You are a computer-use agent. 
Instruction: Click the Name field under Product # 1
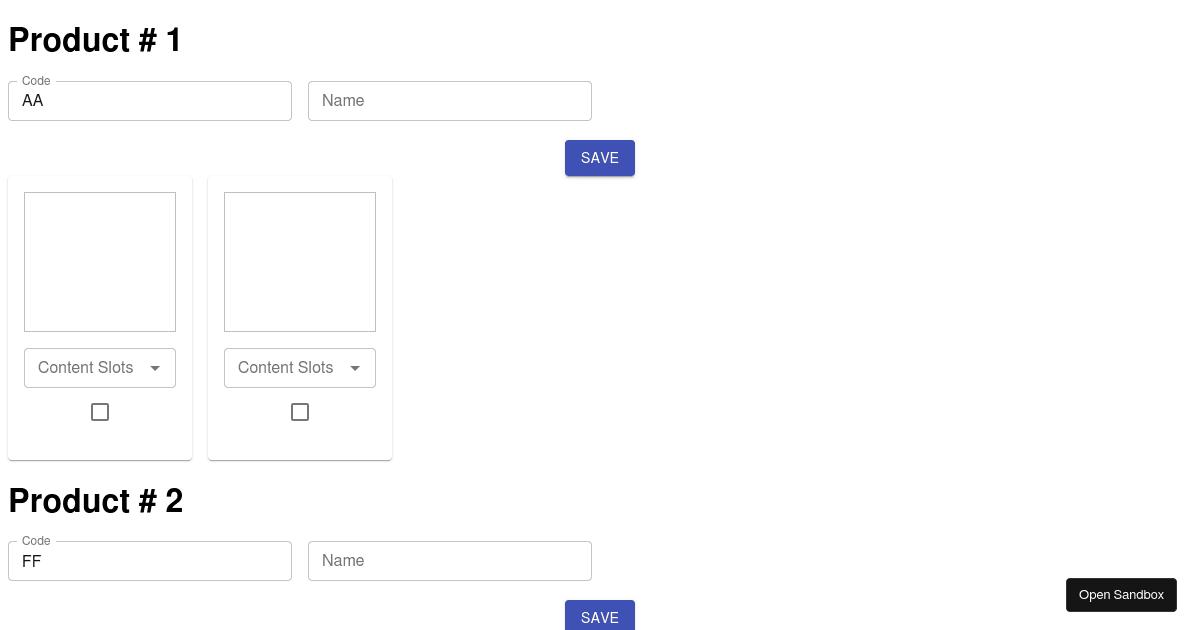click(450, 100)
